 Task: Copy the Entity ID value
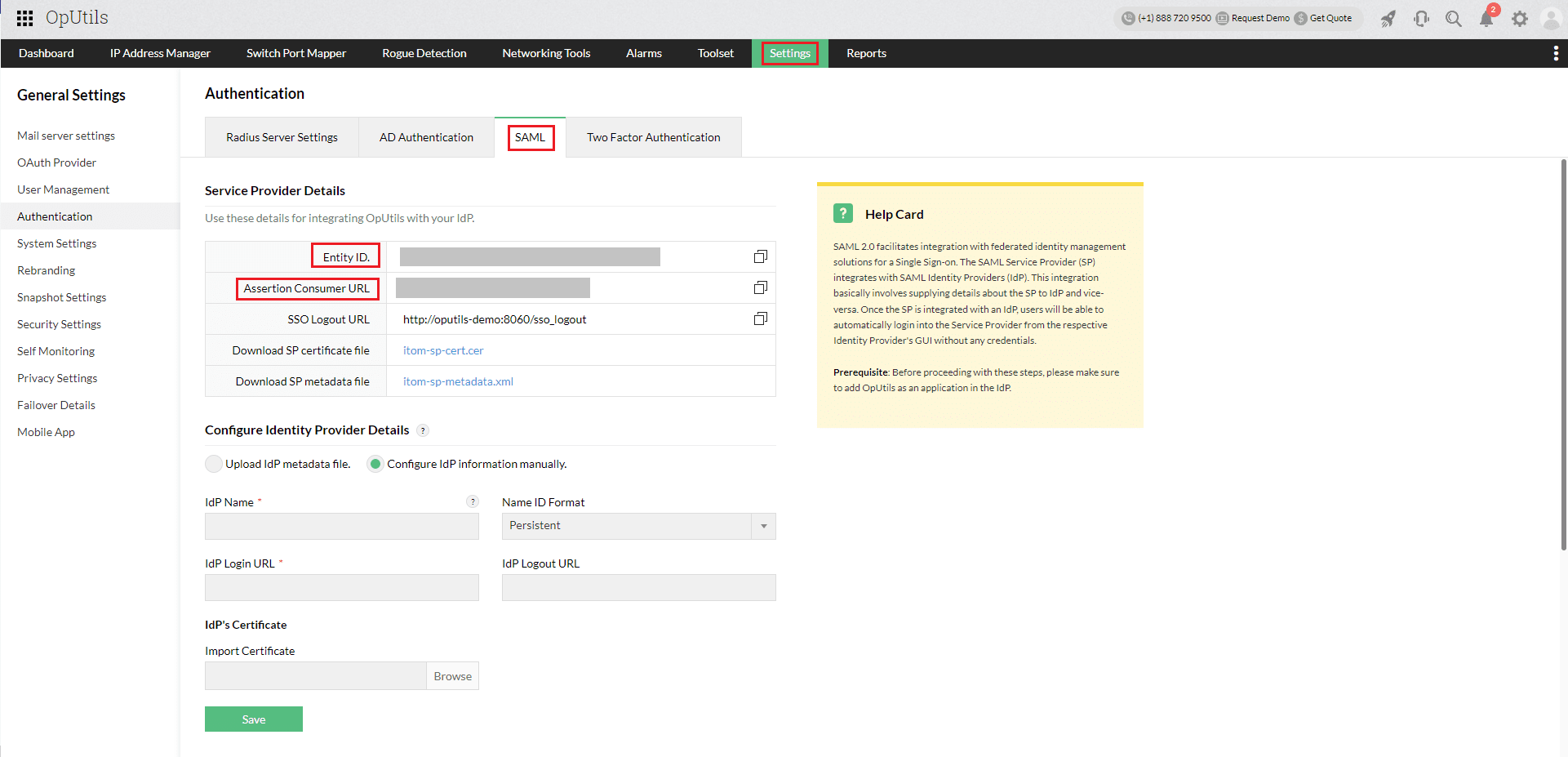[x=760, y=256]
